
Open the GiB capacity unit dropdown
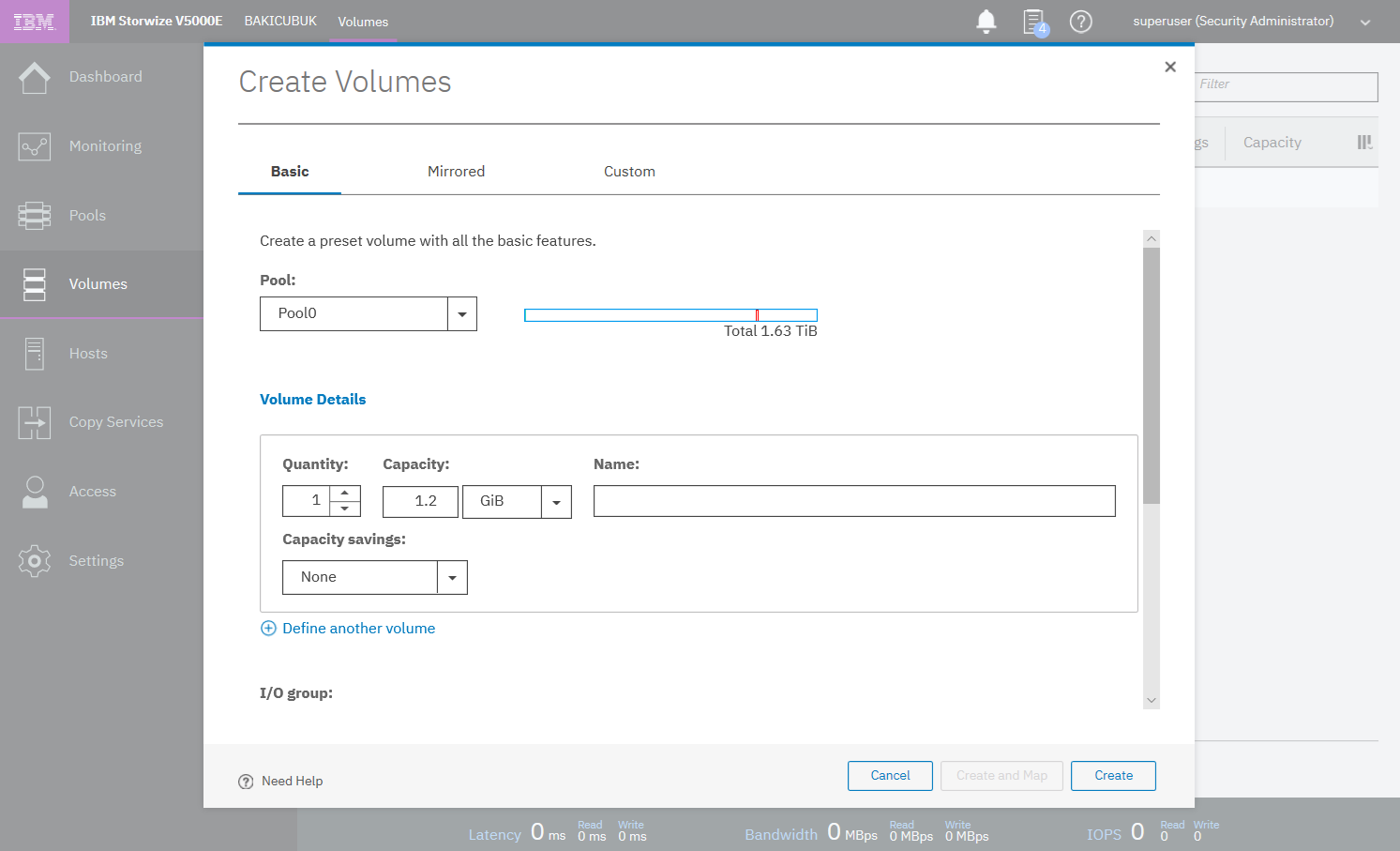(556, 502)
